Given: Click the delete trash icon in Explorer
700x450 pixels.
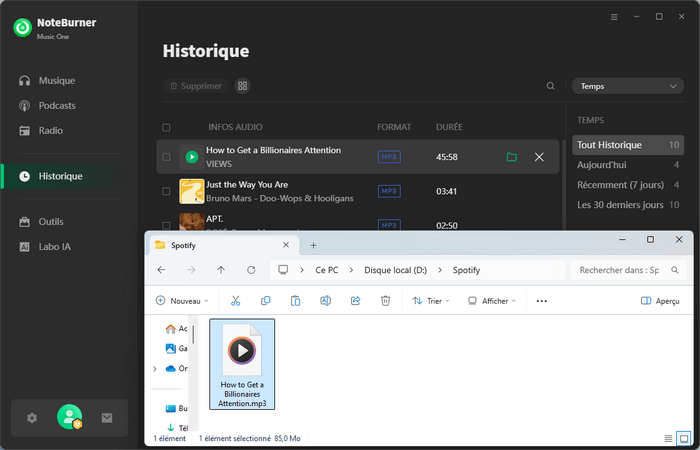Looking at the screenshot, I should pyautogui.click(x=385, y=300).
